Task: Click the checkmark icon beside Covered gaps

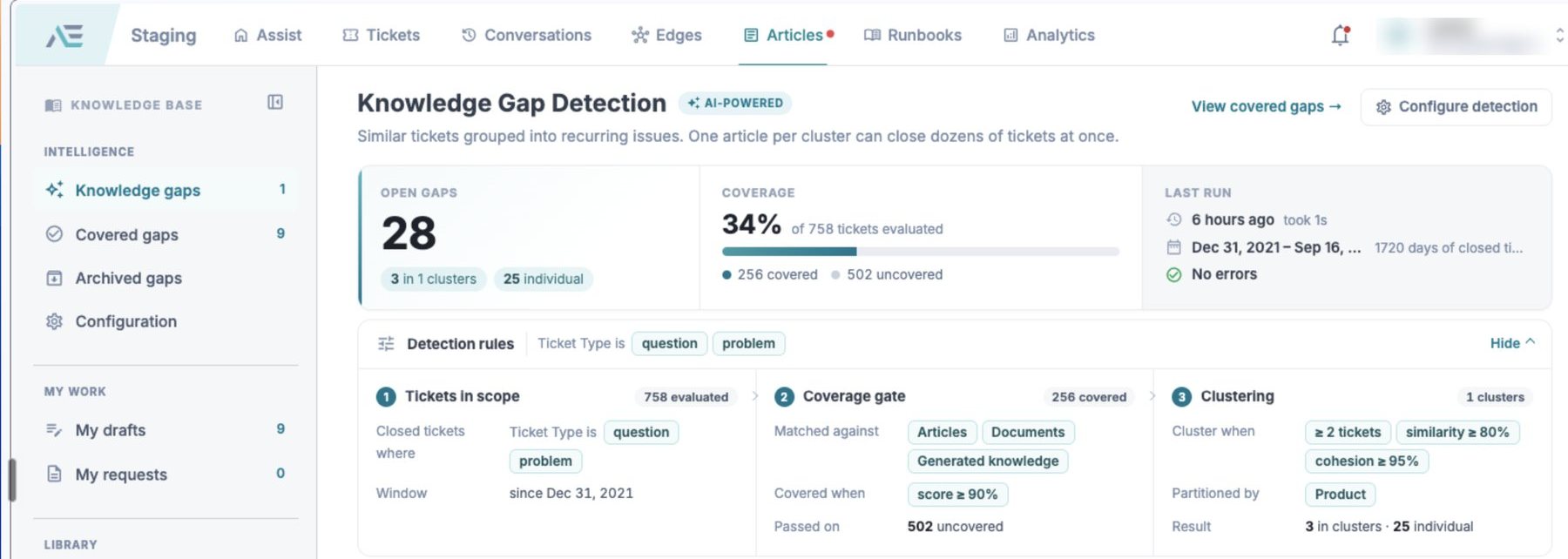Action: coord(54,234)
